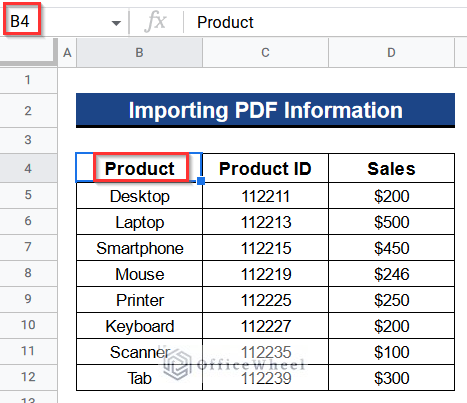This screenshot has height=403, width=467.
Task: Select the cell containing 112219
Action: 265,274
